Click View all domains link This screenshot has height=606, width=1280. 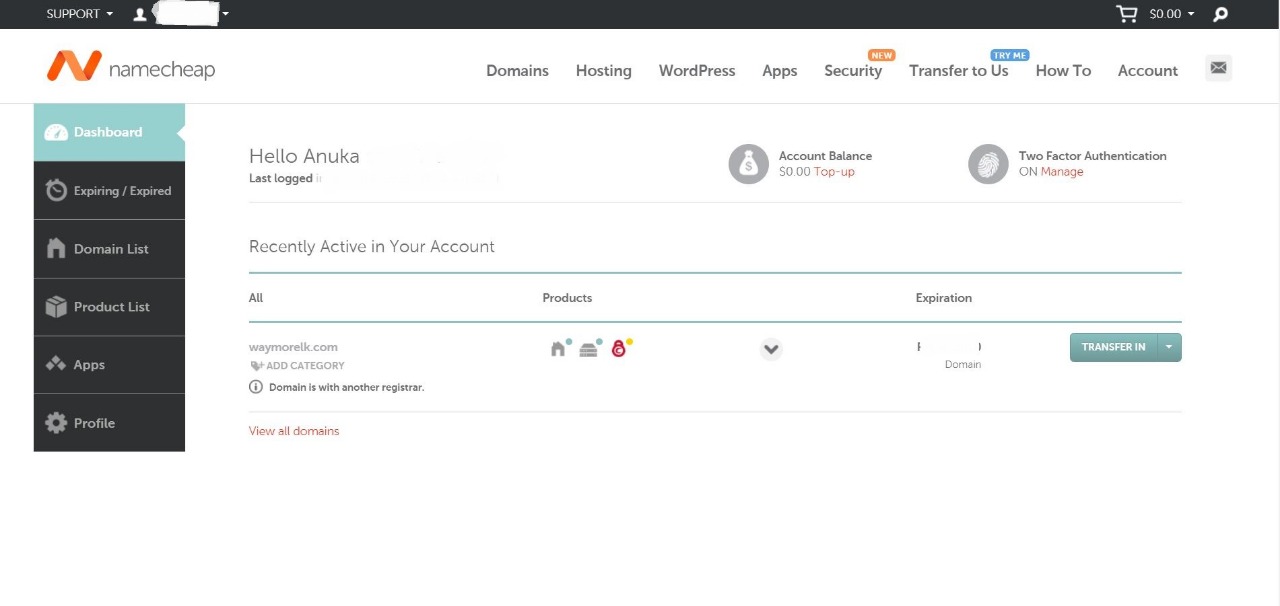294,431
